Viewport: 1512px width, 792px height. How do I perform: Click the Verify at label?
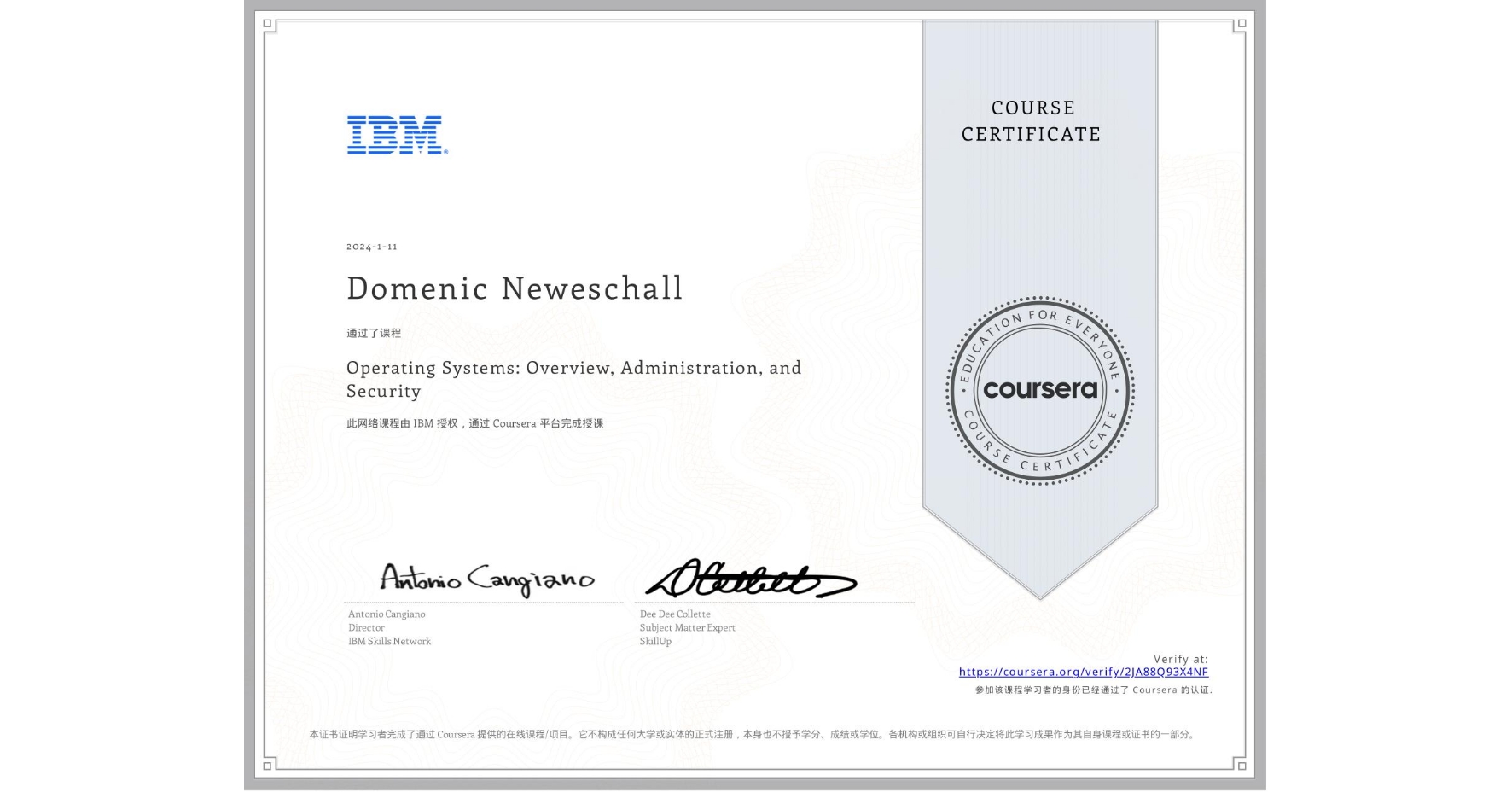[x=1181, y=658]
